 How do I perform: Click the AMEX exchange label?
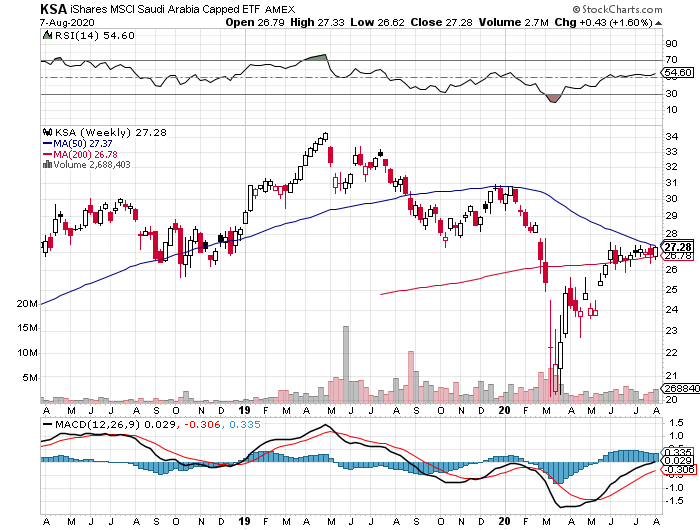point(280,9)
